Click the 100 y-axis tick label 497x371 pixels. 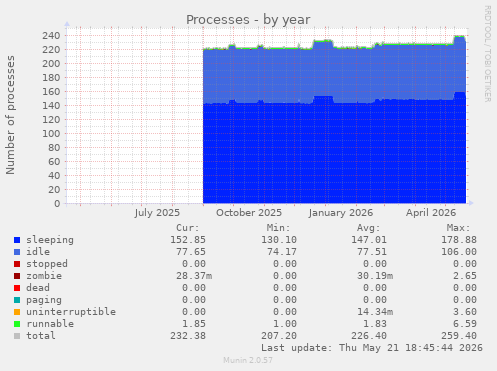51,134
